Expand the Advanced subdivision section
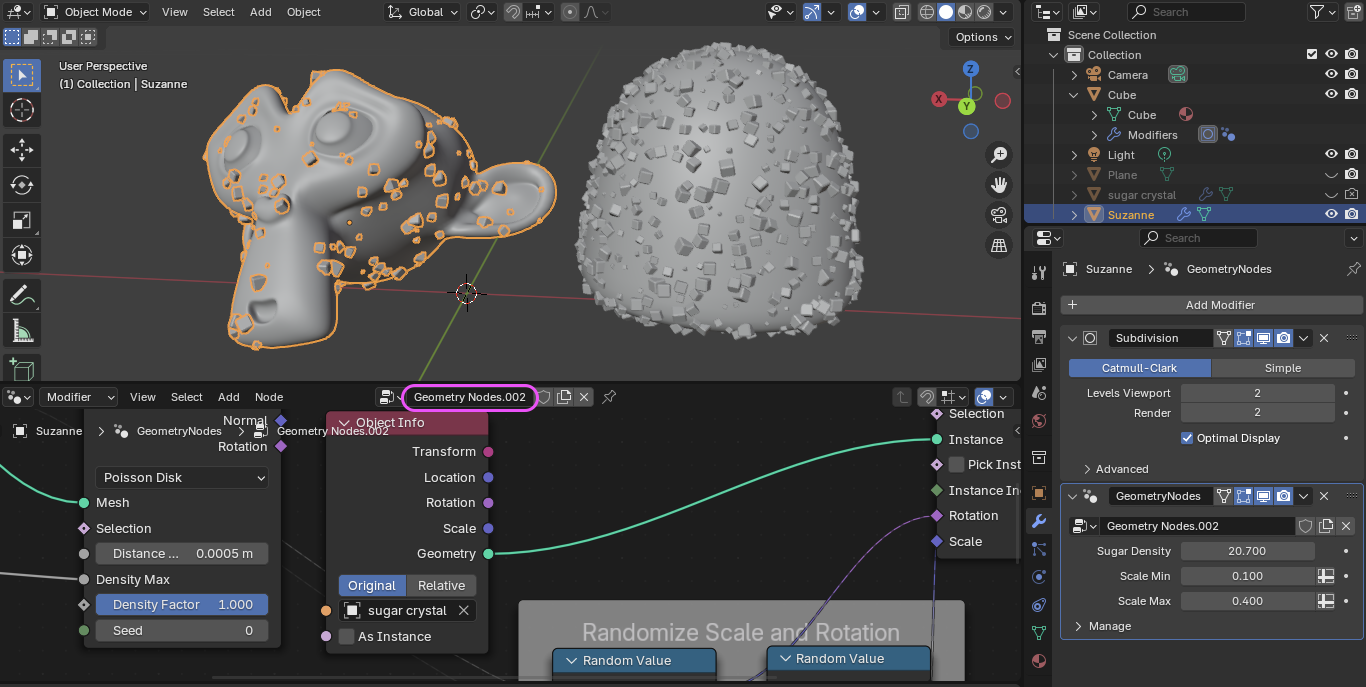Viewport: 1366px width, 687px height. (x=1120, y=469)
